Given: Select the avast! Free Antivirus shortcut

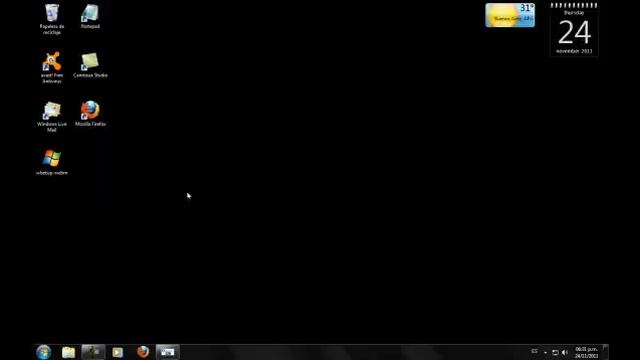Looking at the screenshot, I should (52, 68).
